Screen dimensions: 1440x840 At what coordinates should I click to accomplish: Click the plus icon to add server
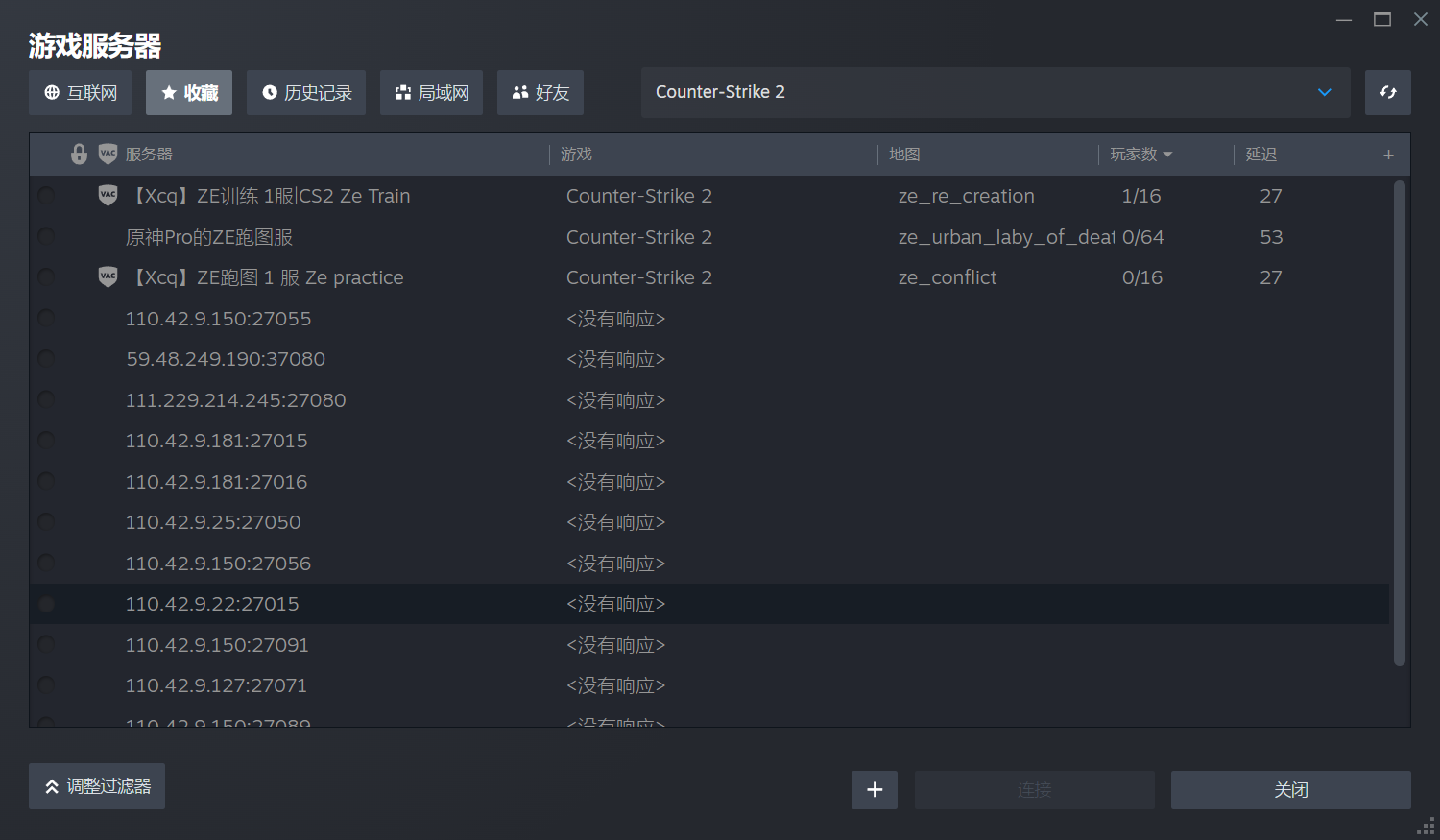[874, 790]
